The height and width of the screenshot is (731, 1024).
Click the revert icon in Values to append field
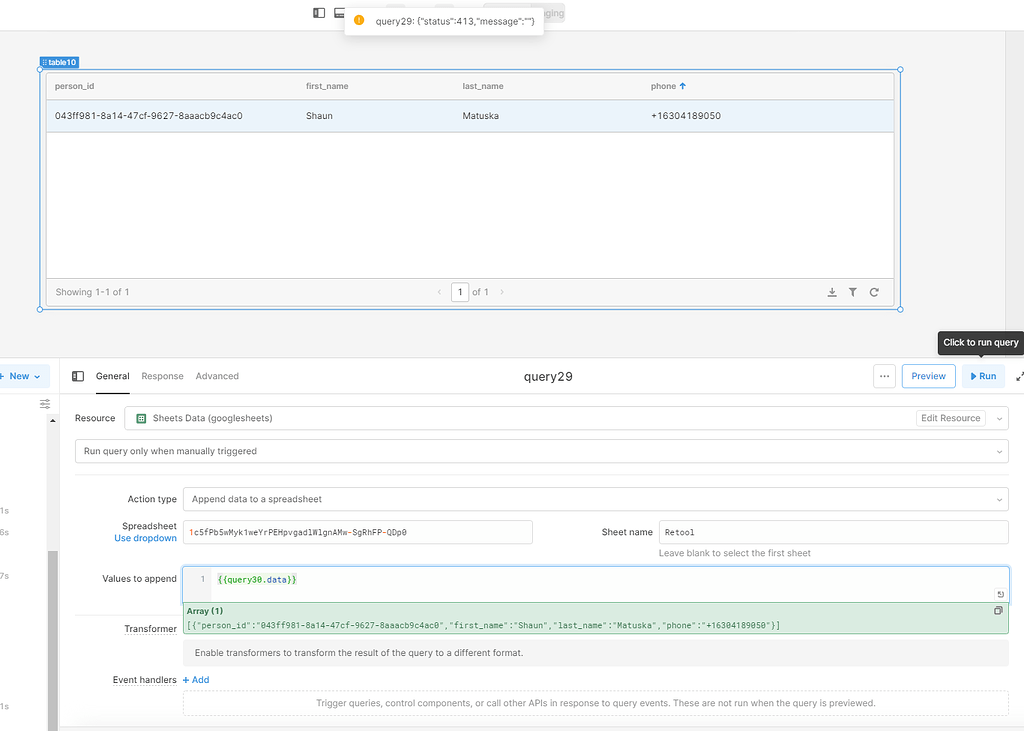(x=1001, y=592)
